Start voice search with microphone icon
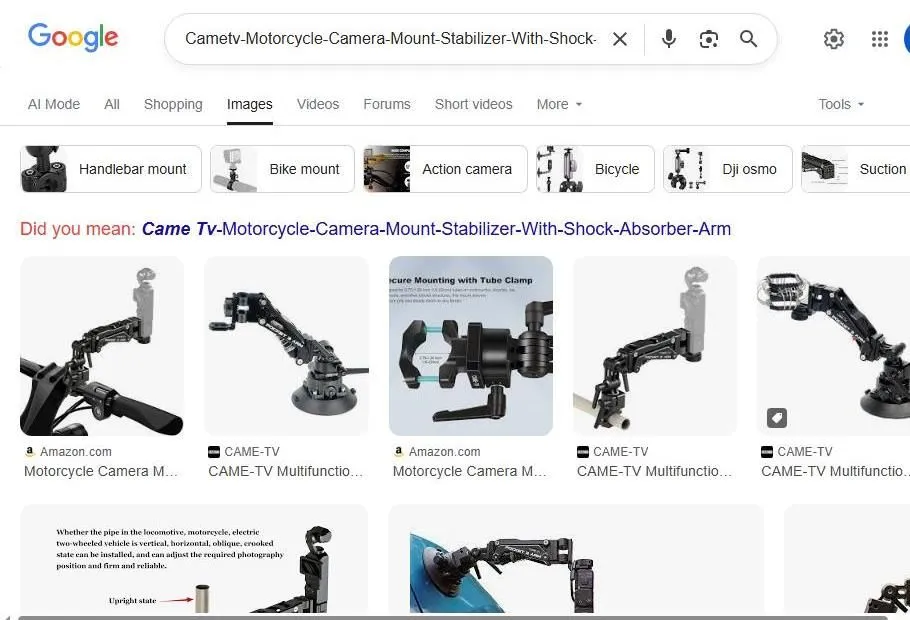 (669, 39)
